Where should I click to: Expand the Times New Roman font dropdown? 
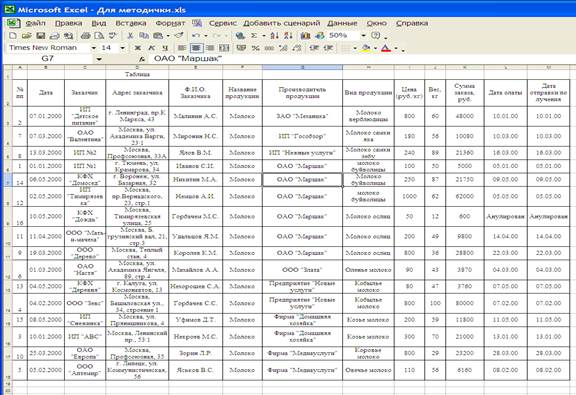pyautogui.click(x=94, y=48)
